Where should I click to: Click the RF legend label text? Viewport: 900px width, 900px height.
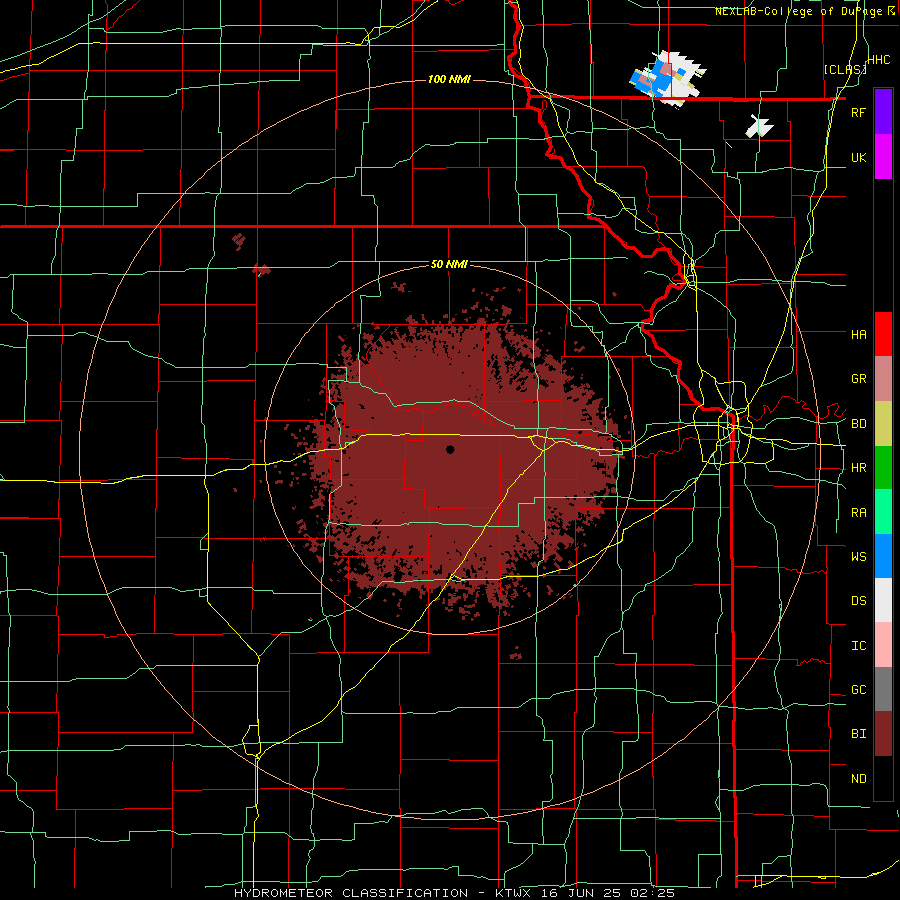(858, 113)
